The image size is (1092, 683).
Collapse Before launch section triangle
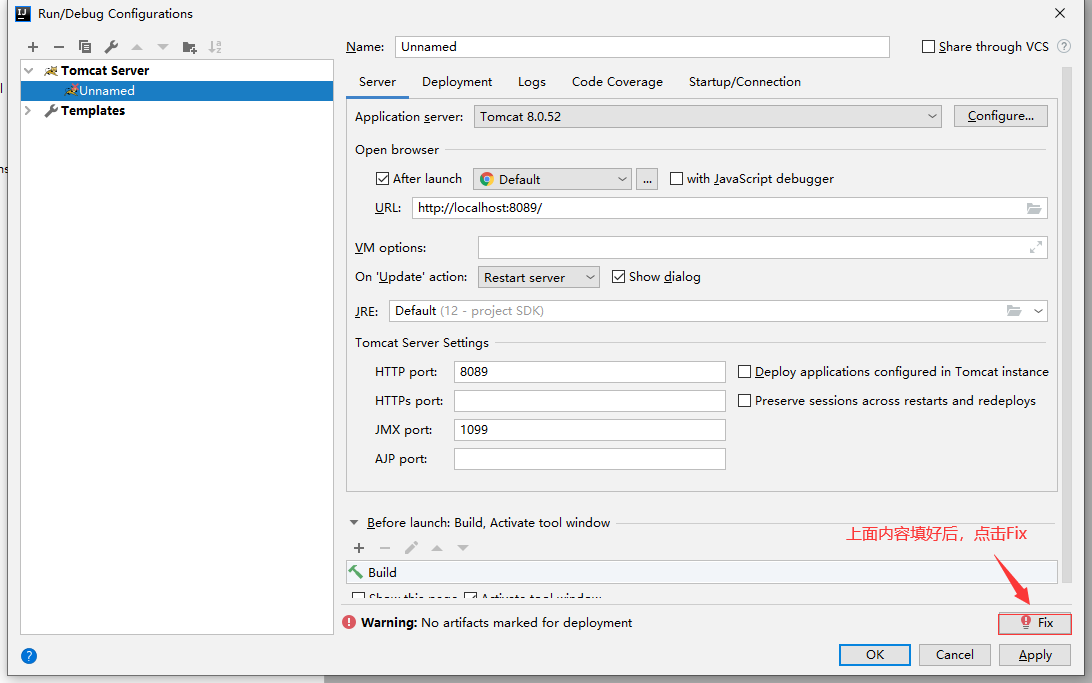(354, 522)
